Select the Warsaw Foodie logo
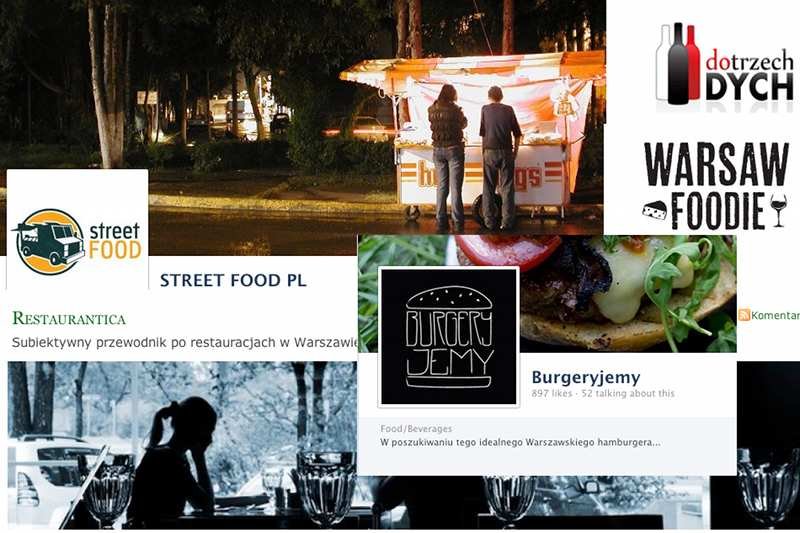800x533 pixels. [716, 186]
